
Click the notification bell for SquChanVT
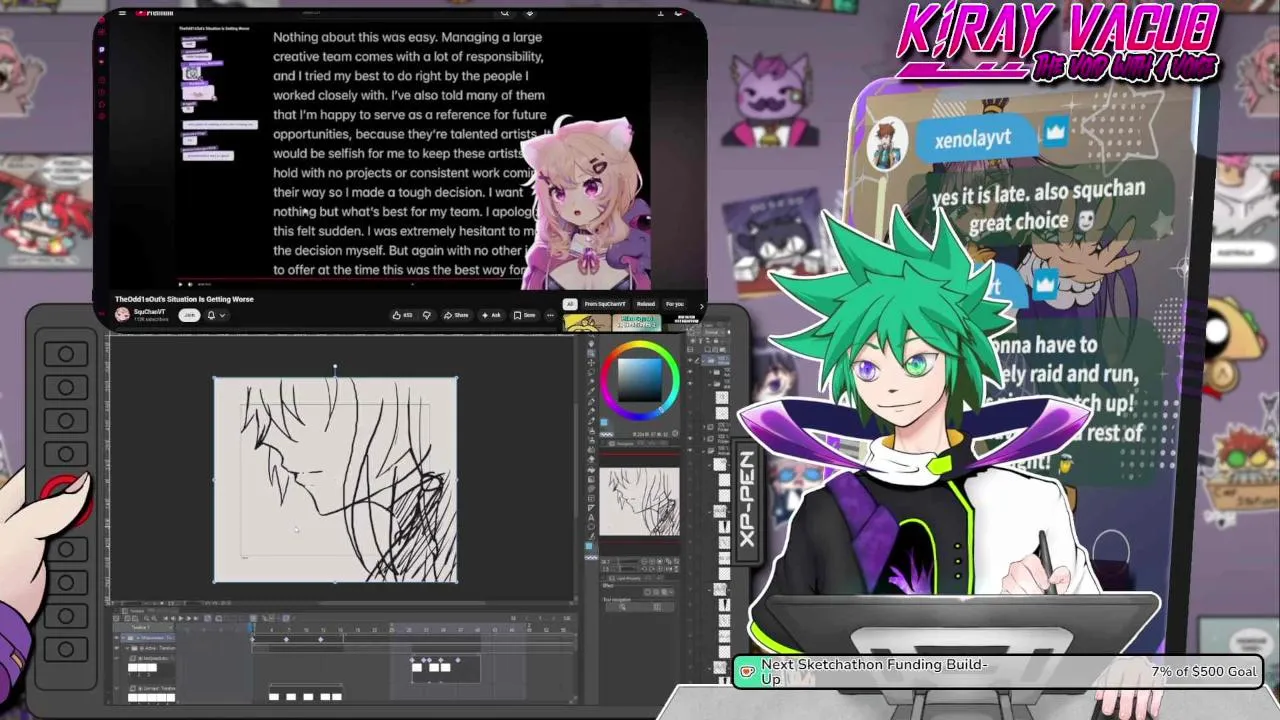211,315
